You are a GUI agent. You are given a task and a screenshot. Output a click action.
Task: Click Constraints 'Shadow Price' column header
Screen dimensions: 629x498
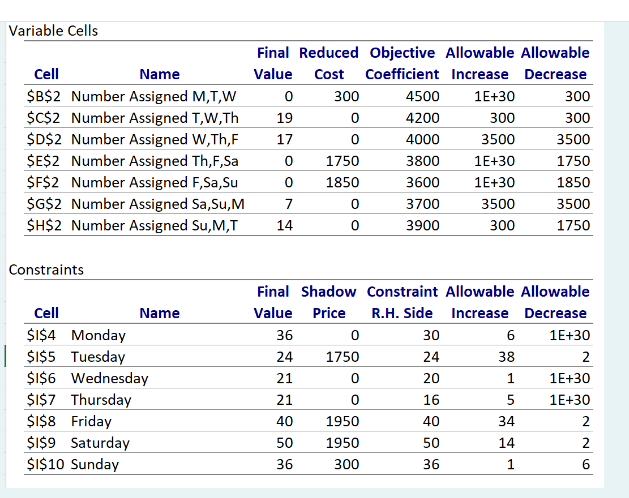point(329,302)
